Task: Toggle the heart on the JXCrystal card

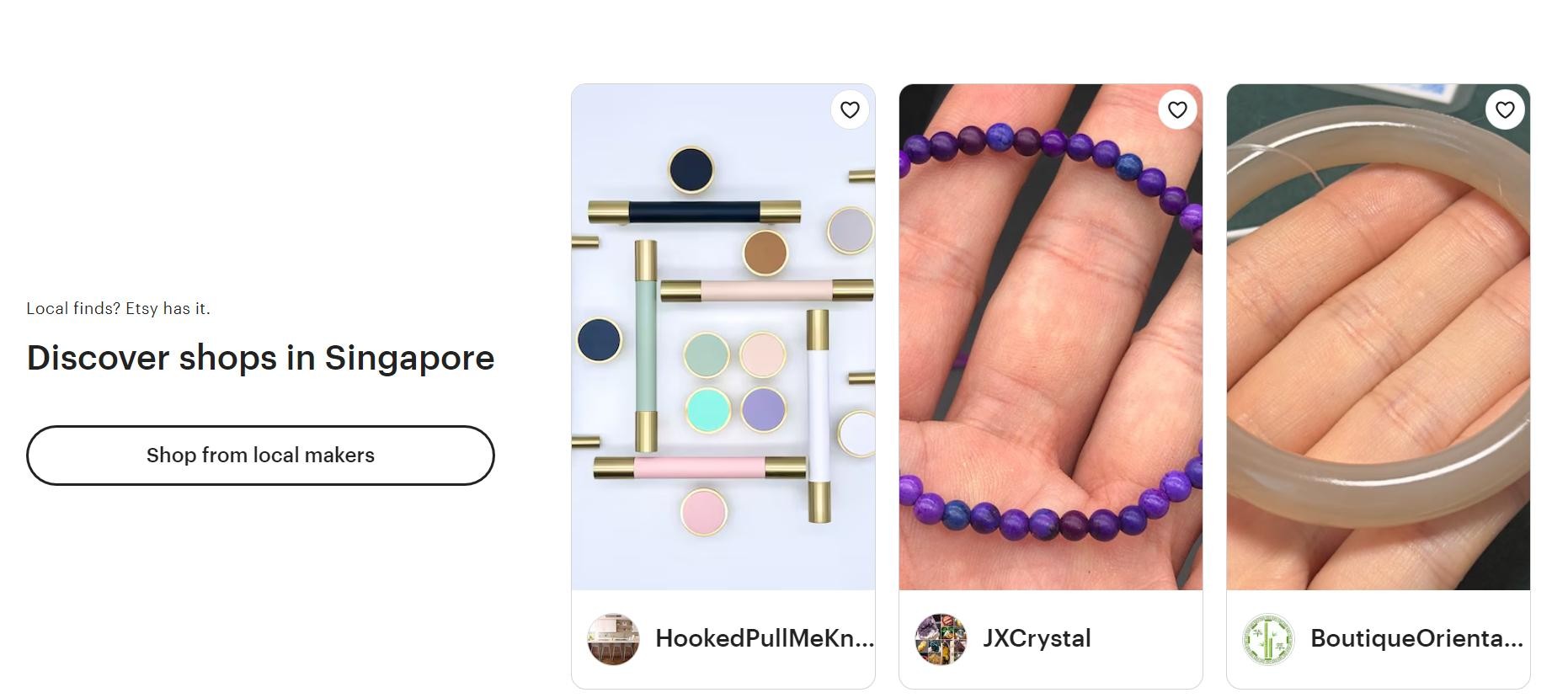Action: pyautogui.click(x=1177, y=109)
